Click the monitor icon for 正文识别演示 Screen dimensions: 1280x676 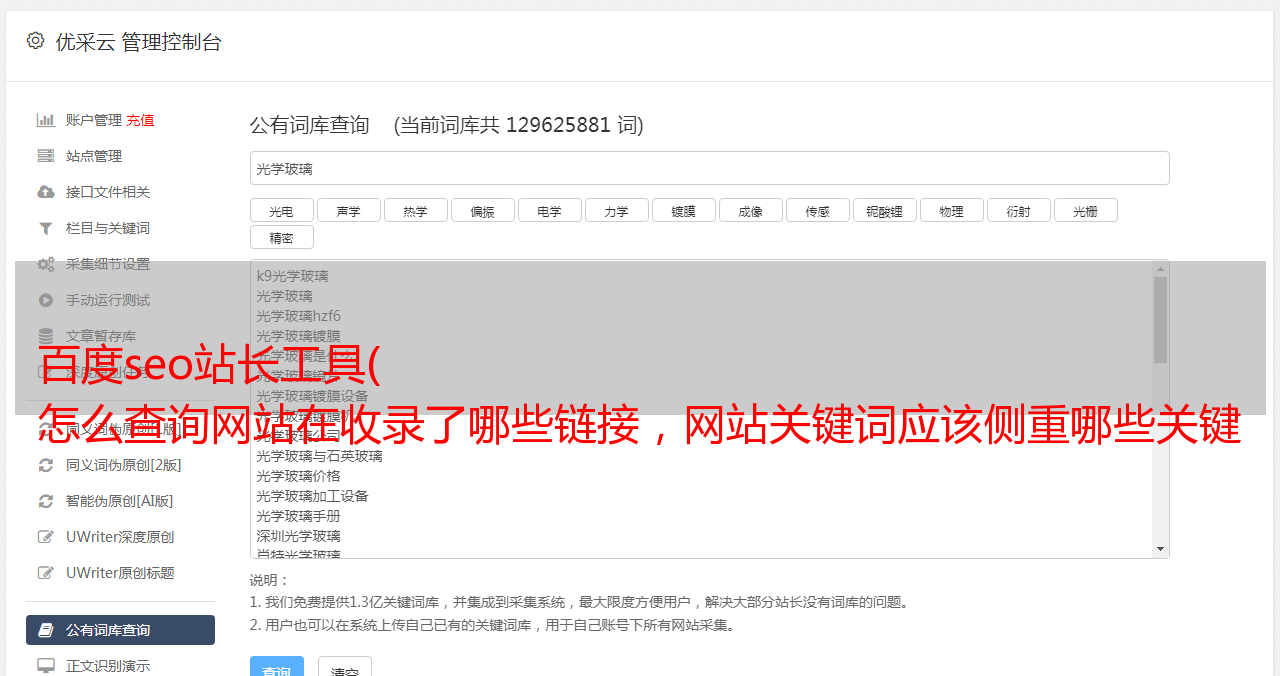(x=46, y=665)
